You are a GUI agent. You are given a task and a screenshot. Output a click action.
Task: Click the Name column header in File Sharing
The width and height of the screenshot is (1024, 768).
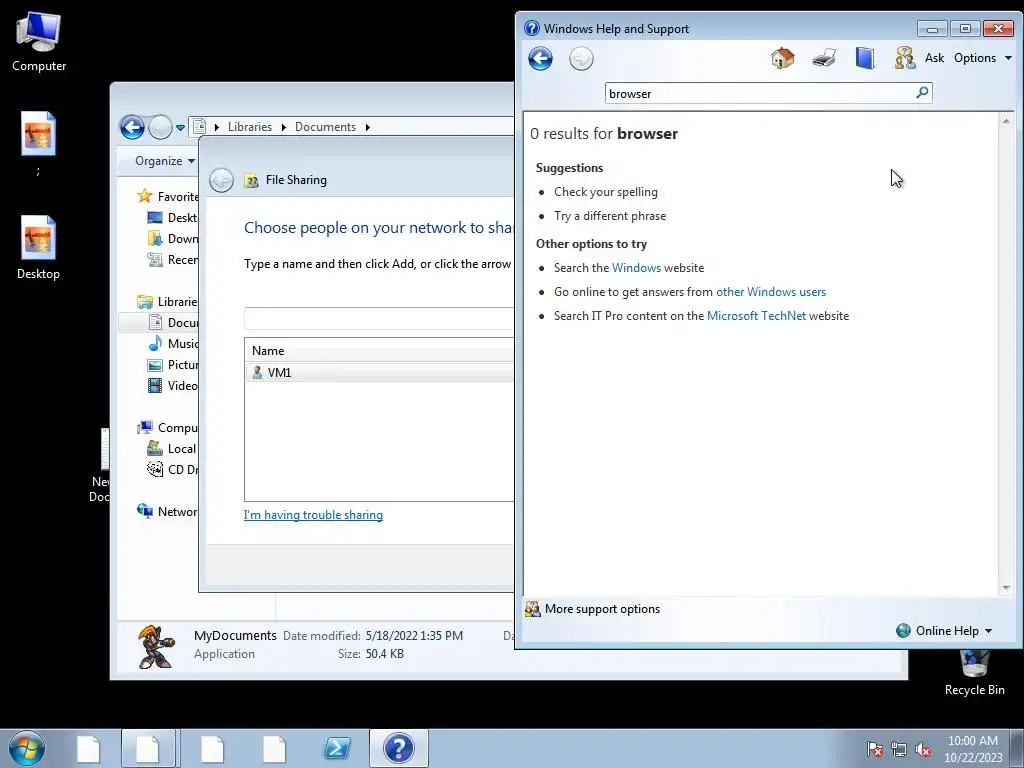[379, 351]
